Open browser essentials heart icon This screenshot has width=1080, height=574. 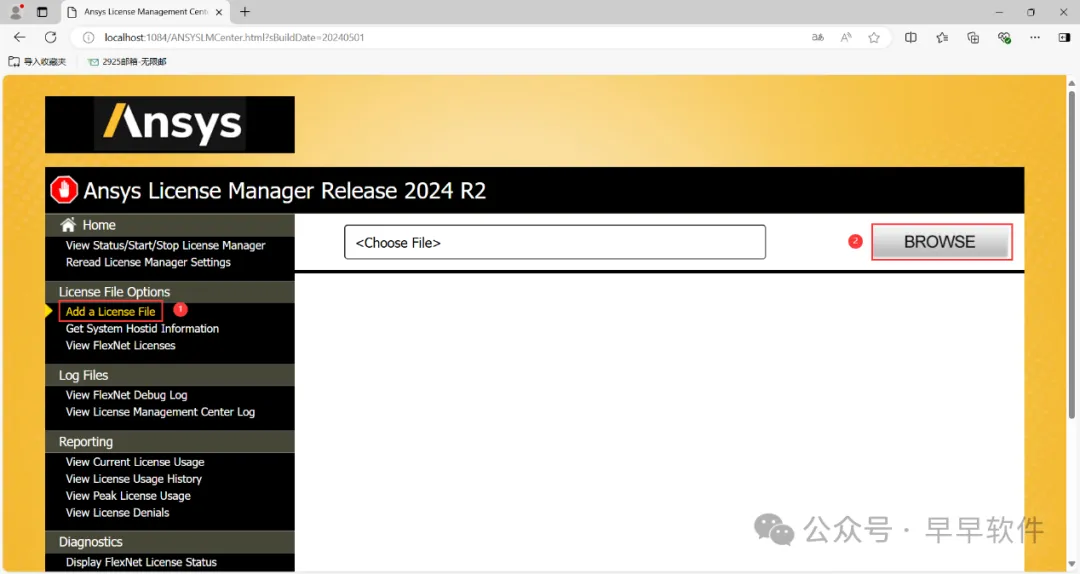[1004, 37]
